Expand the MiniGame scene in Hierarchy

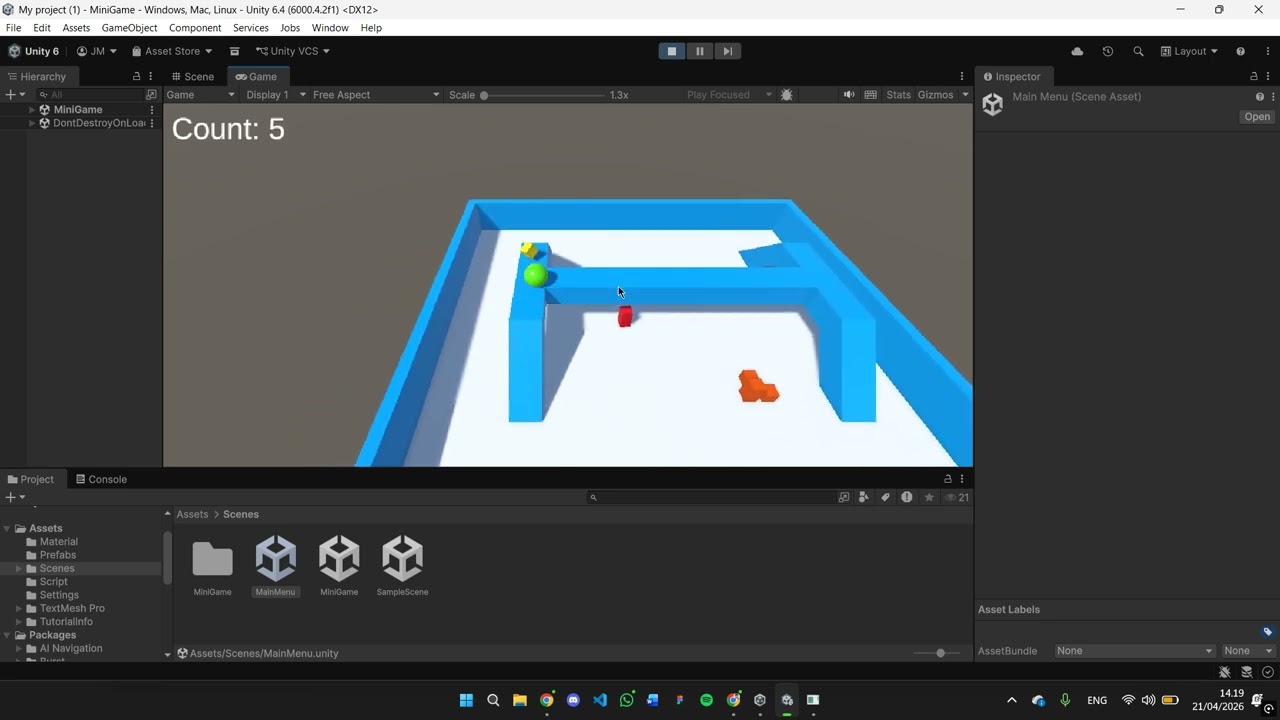(32, 110)
